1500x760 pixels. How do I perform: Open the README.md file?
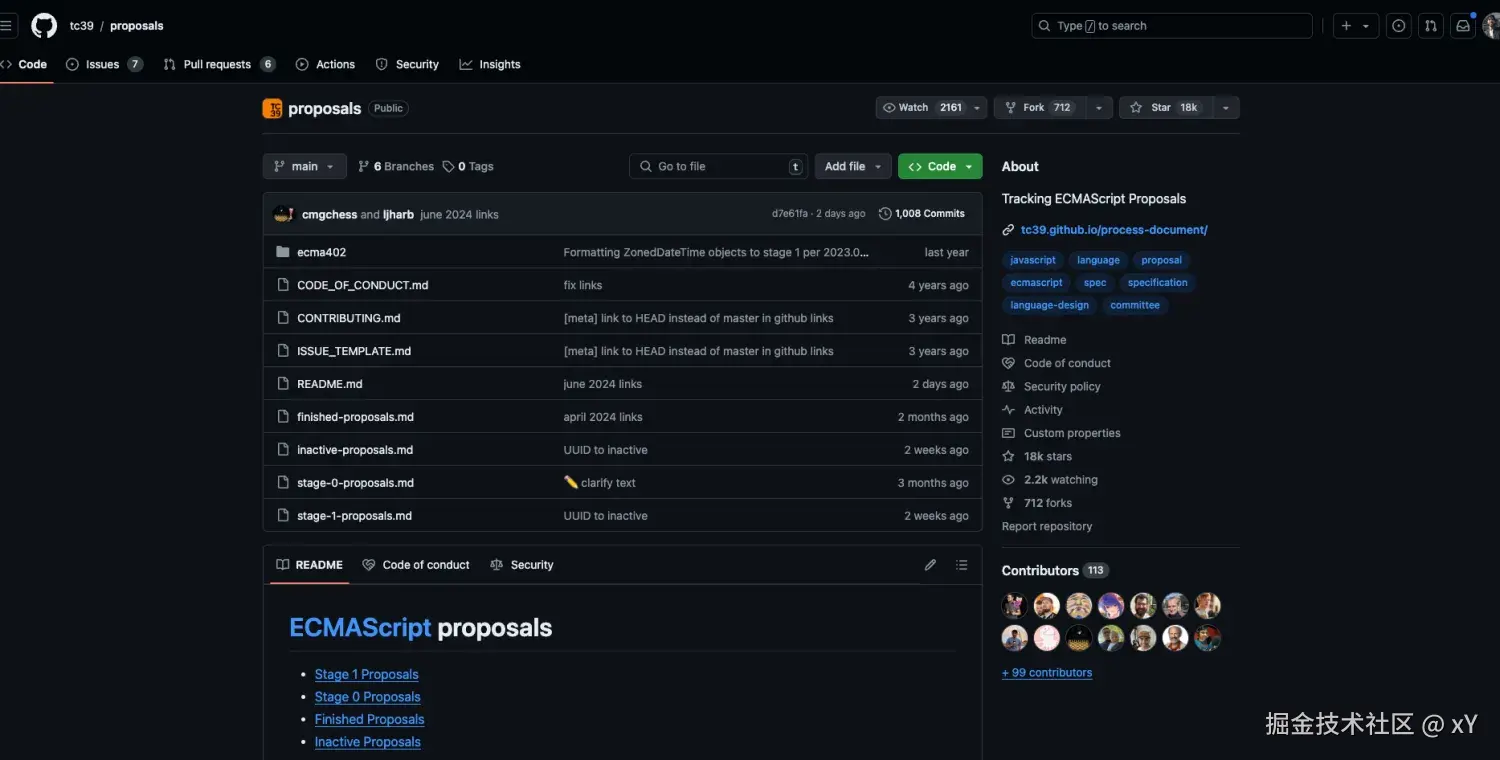click(x=330, y=384)
